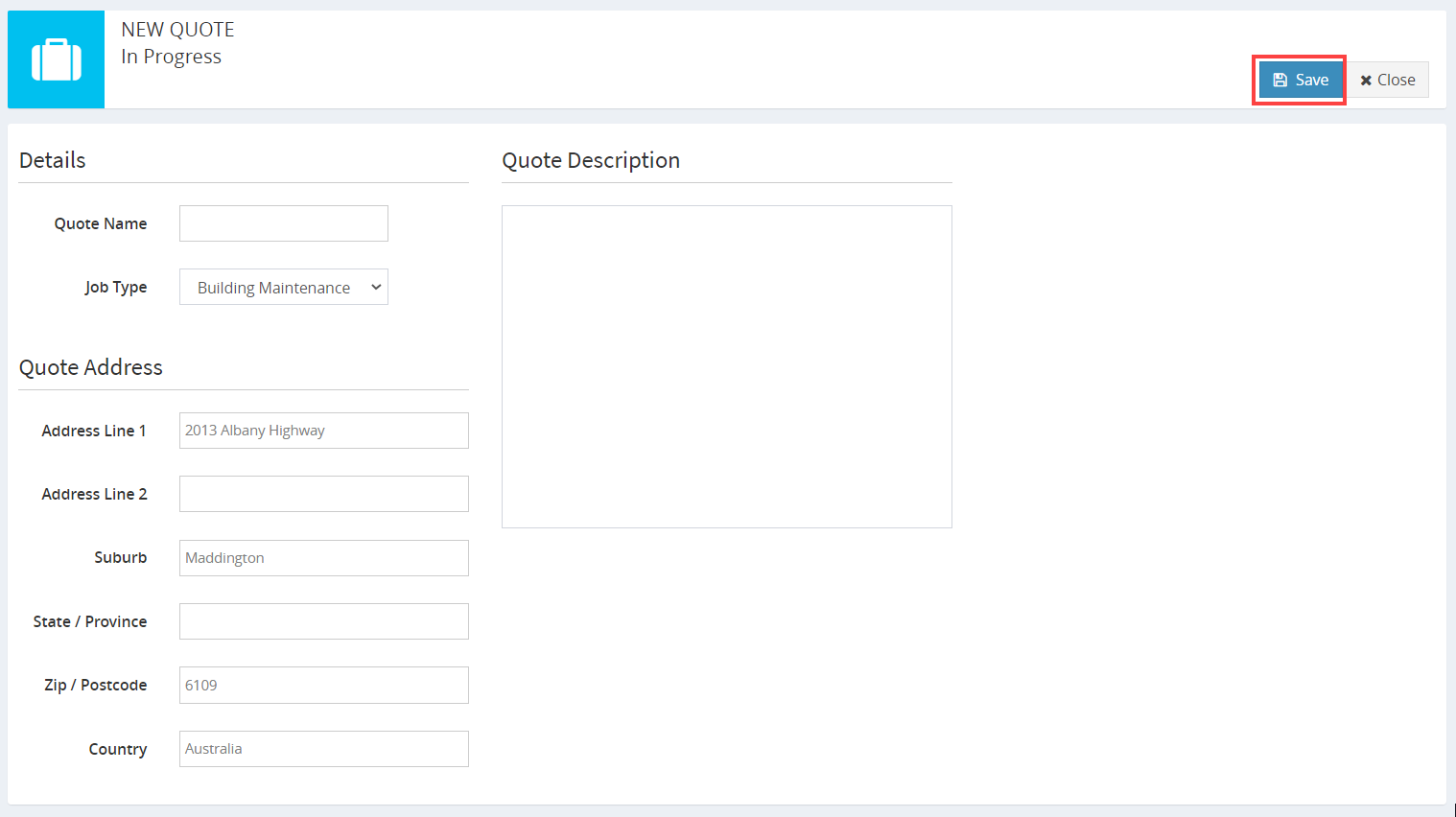The image size is (1456, 817).
Task: Click the Job Type label
Action: tap(115, 288)
